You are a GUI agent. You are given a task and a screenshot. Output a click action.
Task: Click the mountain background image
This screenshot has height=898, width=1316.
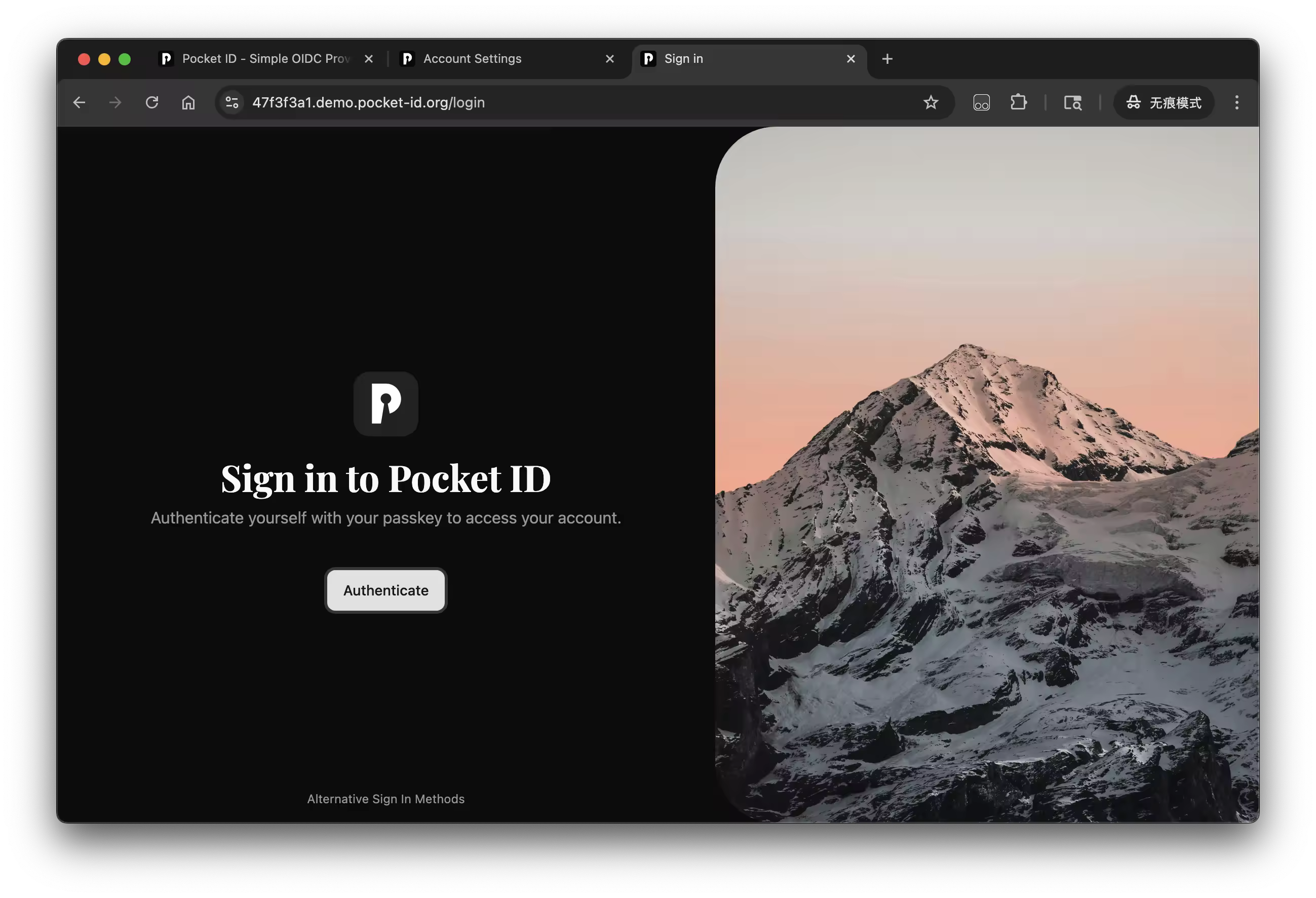pyautogui.click(x=987, y=475)
